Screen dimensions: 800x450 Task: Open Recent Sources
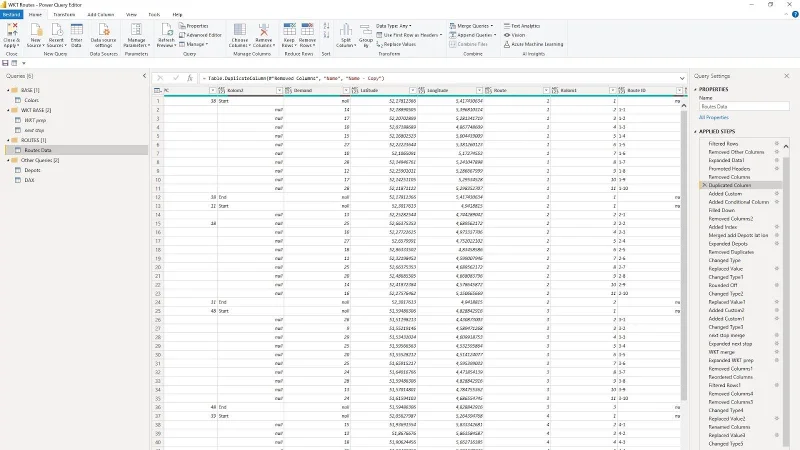point(56,35)
